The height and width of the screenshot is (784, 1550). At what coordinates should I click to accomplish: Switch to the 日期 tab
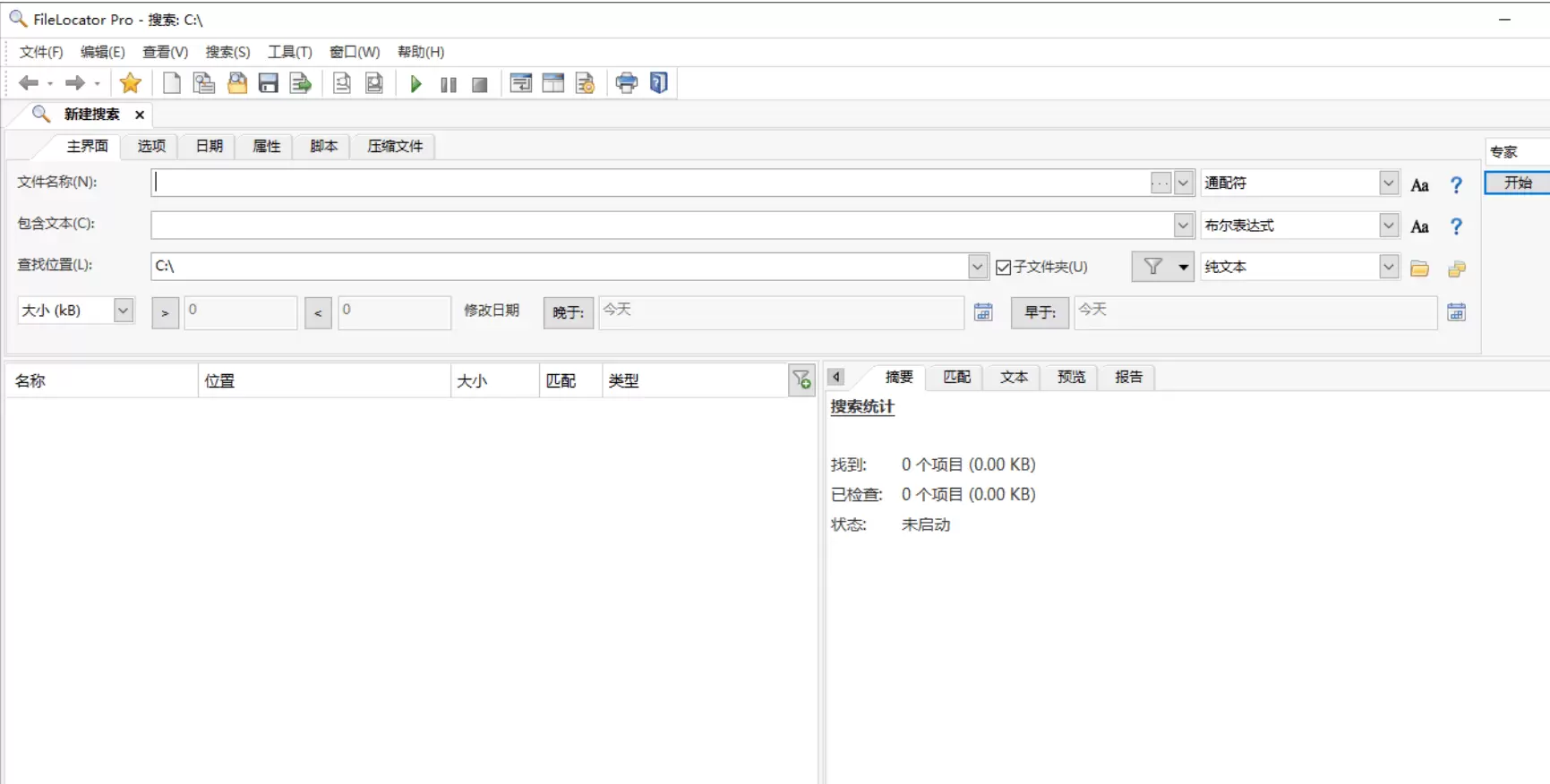[209, 146]
